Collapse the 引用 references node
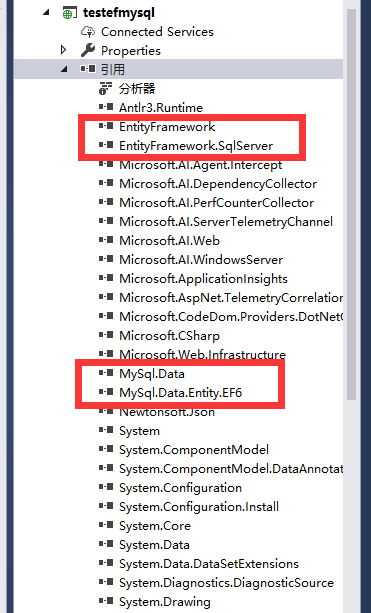The height and width of the screenshot is (613, 371). [x=64, y=70]
